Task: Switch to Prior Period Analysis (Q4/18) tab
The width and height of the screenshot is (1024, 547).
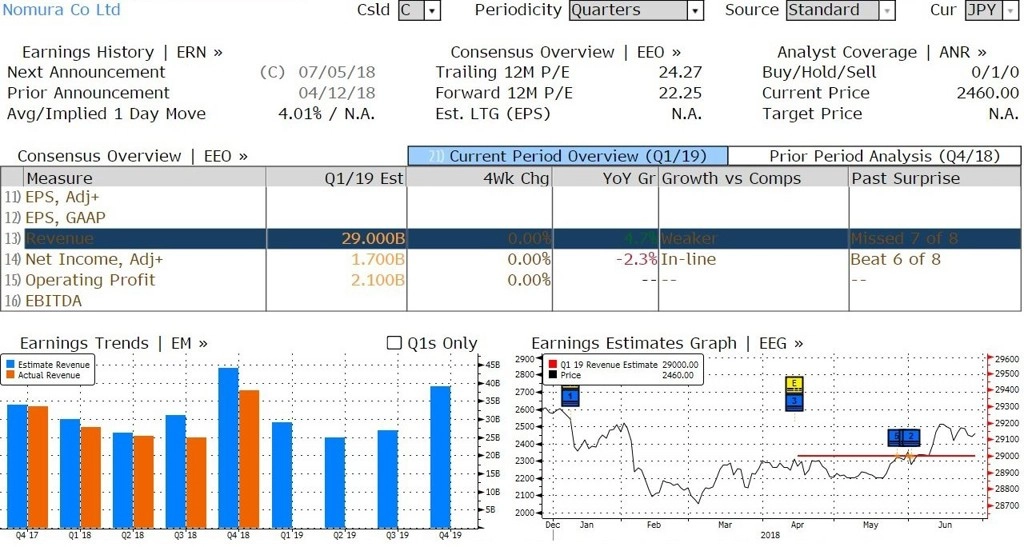Action: 874,156
